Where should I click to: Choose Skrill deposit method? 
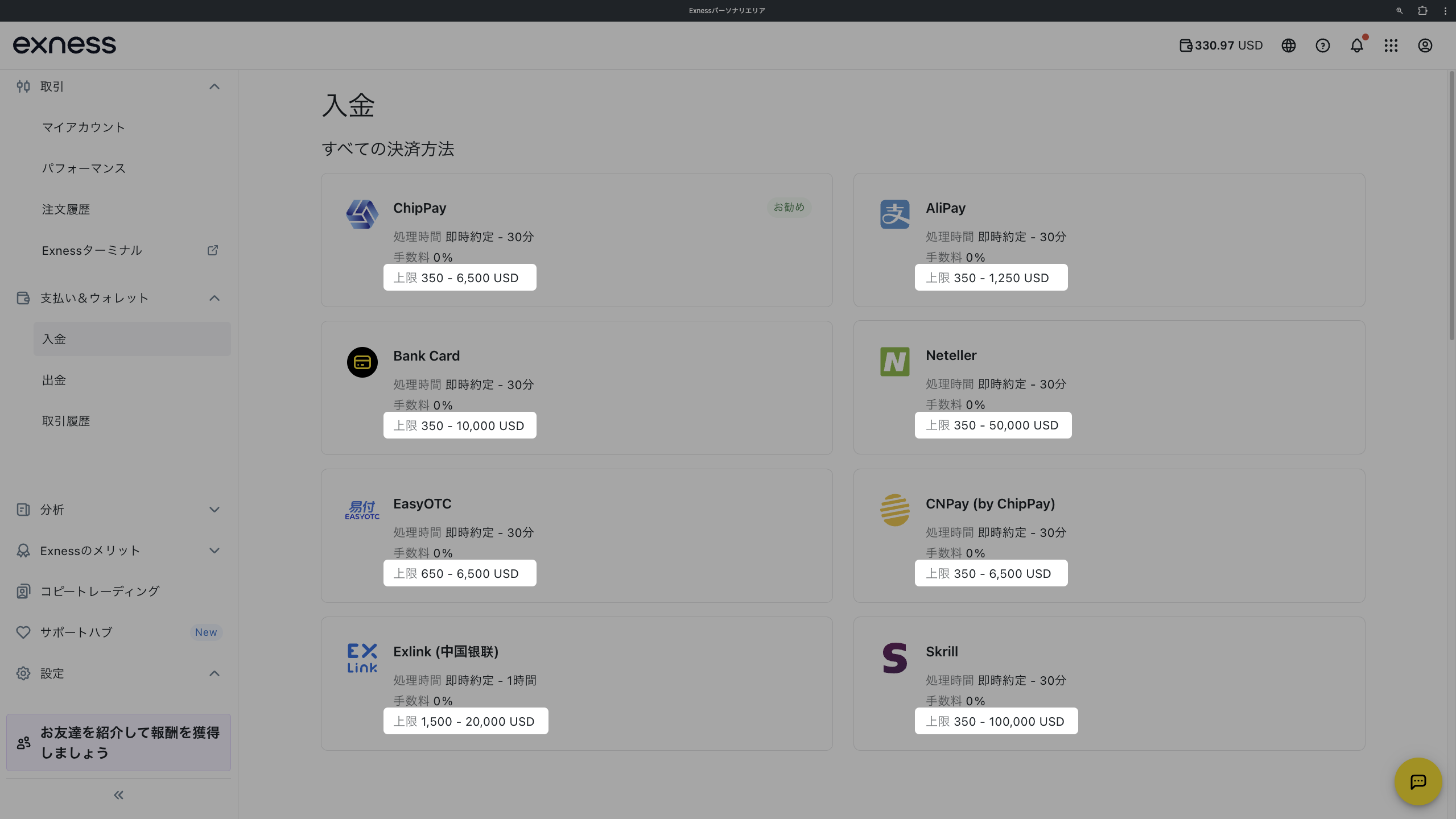pyautogui.click(x=1109, y=684)
